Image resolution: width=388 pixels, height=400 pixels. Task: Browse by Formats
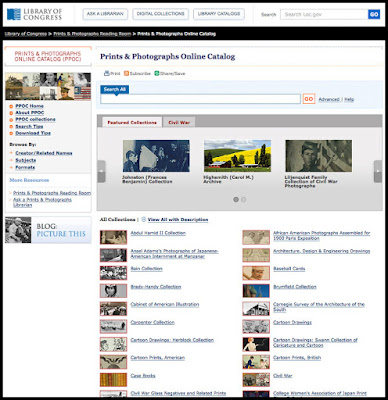(x=25, y=167)
